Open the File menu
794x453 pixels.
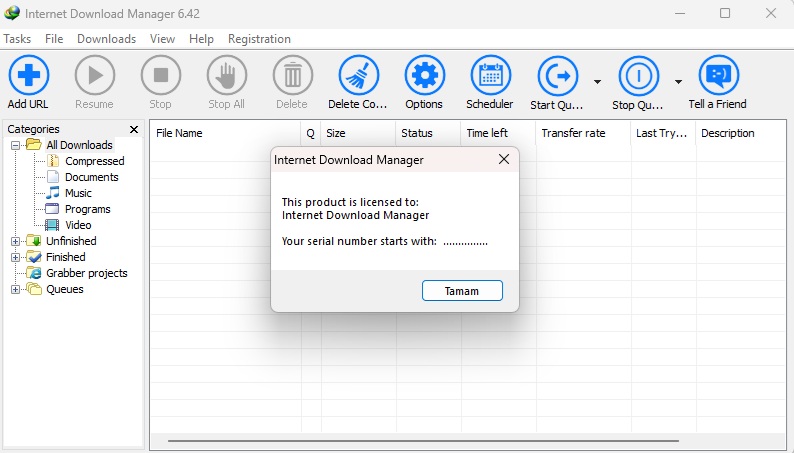click(x=54, y=39)
